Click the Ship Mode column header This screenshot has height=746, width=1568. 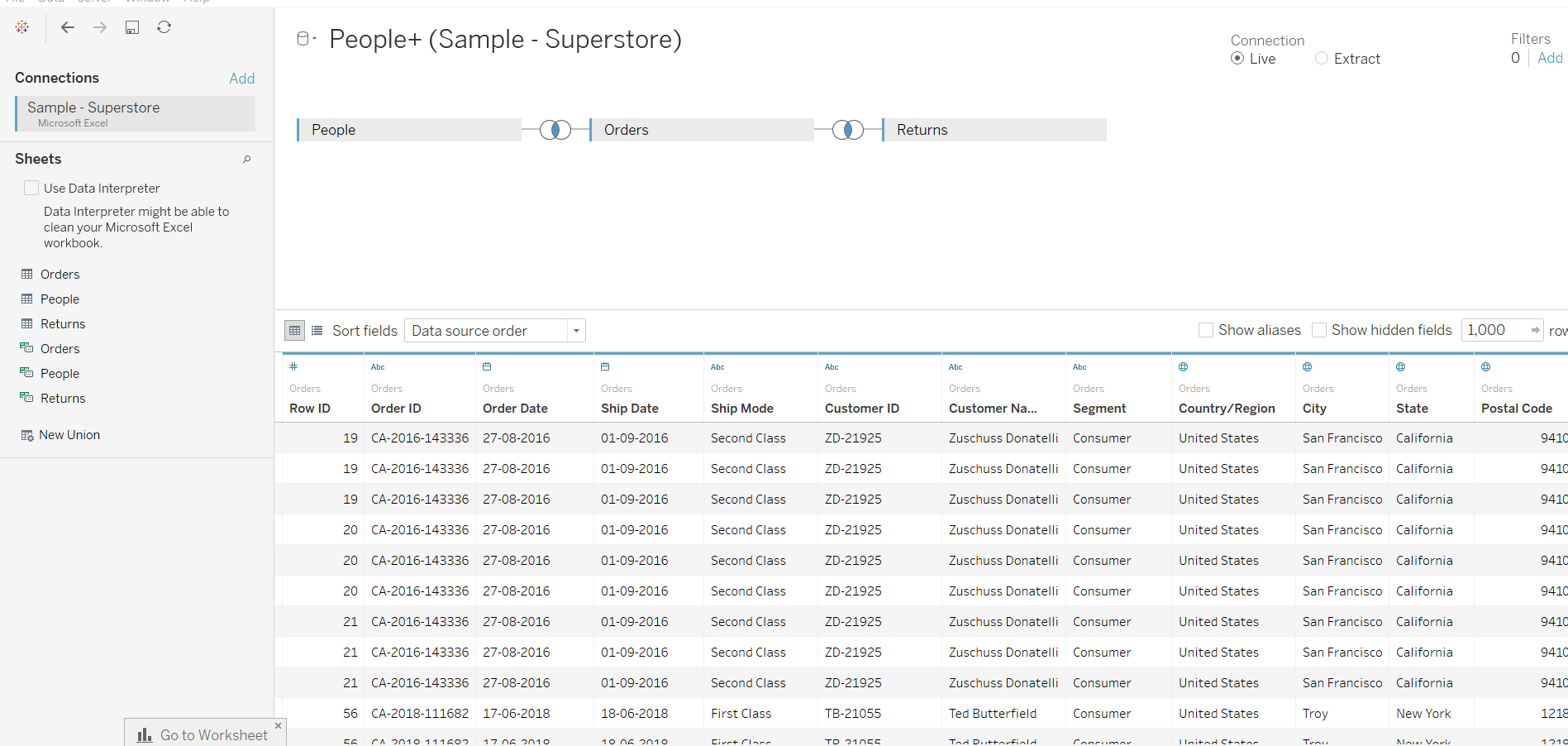point(742,409)
